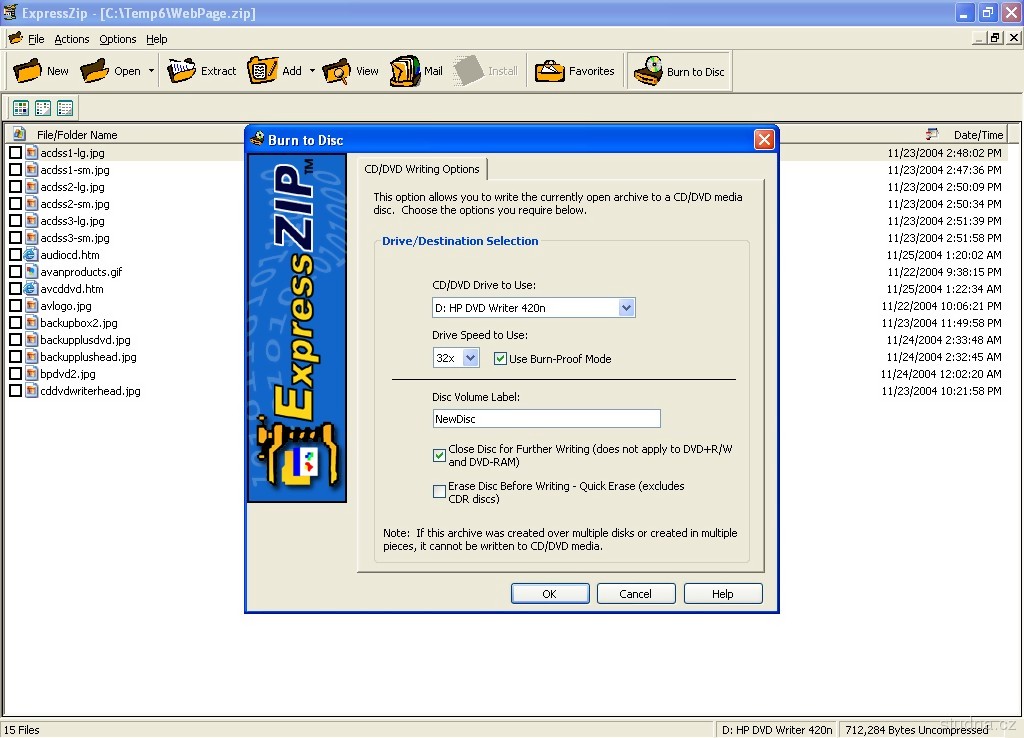Click the acdss1-lg.jpg file icon

(31, 153)
